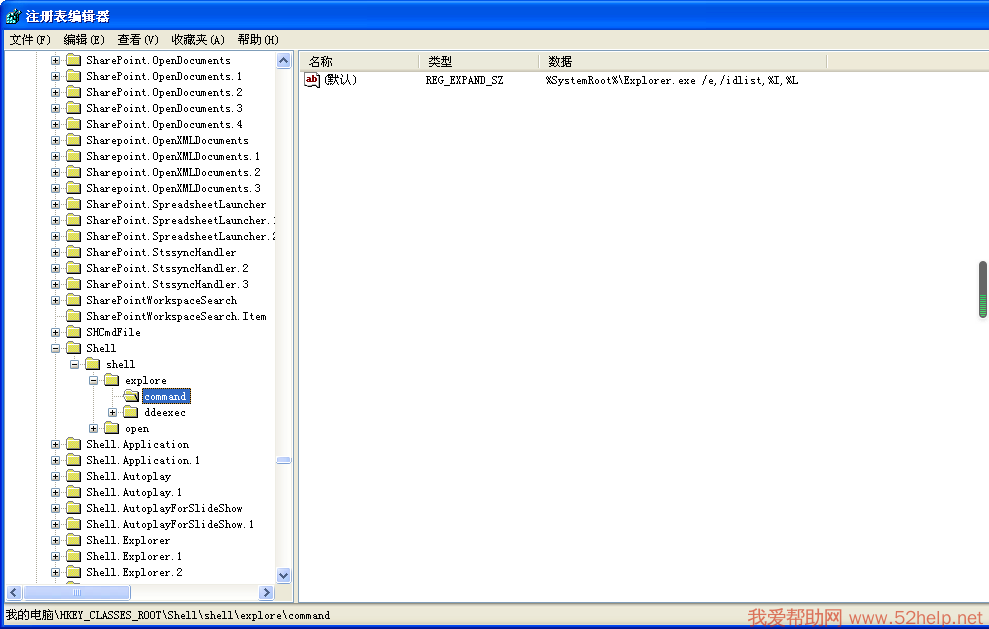Image resolution: width=989 pixels, height=629 pixels.
Task: Select the Shell.Autoplay tree item
Action: pos(128,476)
